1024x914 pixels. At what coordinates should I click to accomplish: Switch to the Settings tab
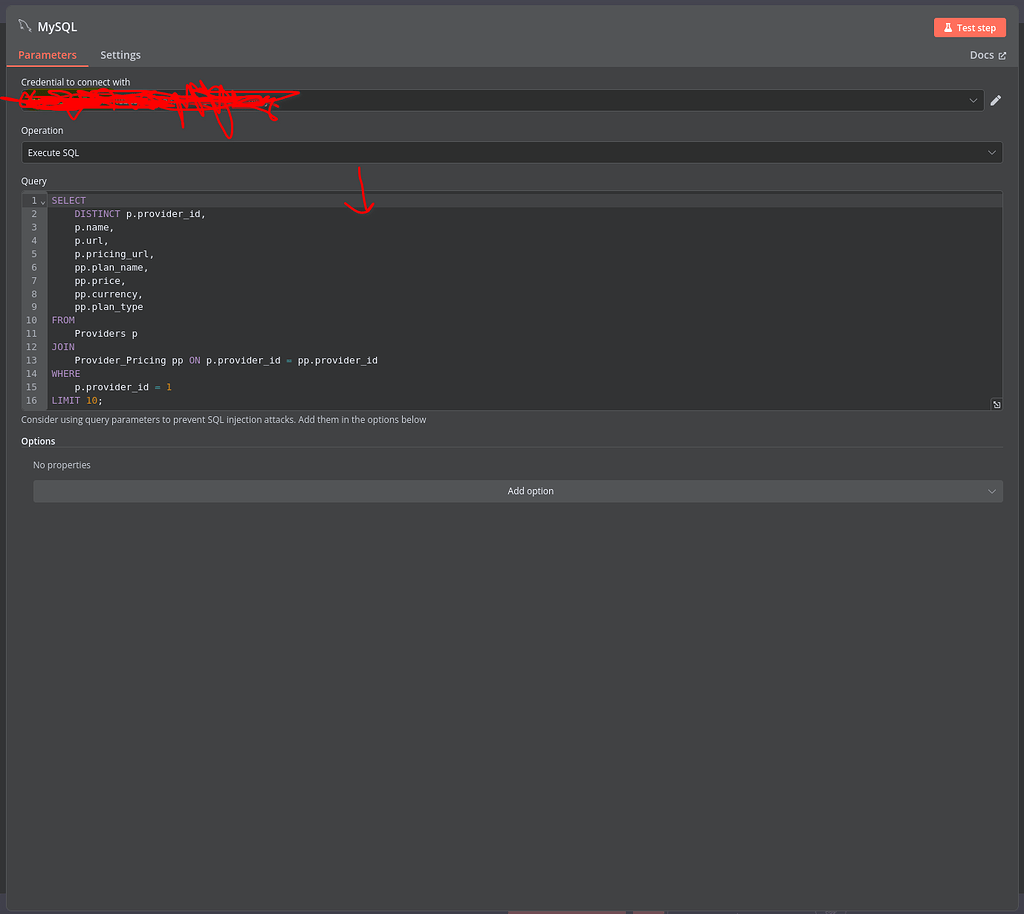120,55
